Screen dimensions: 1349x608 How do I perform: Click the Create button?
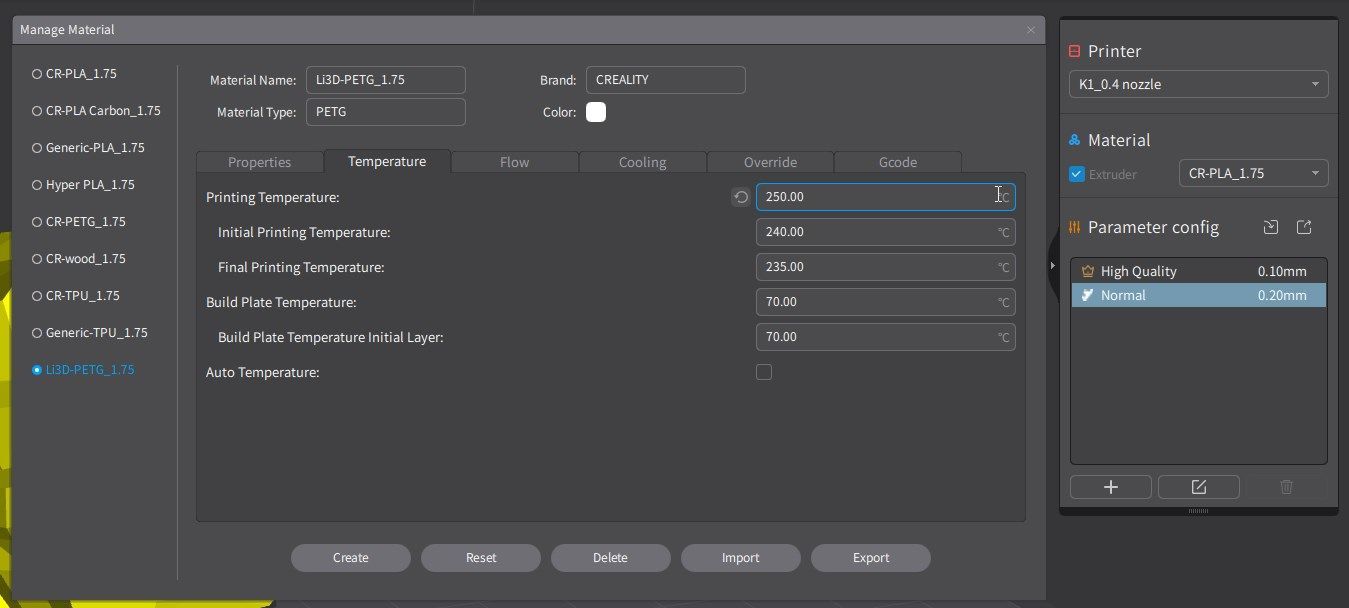tap(350, 558)
